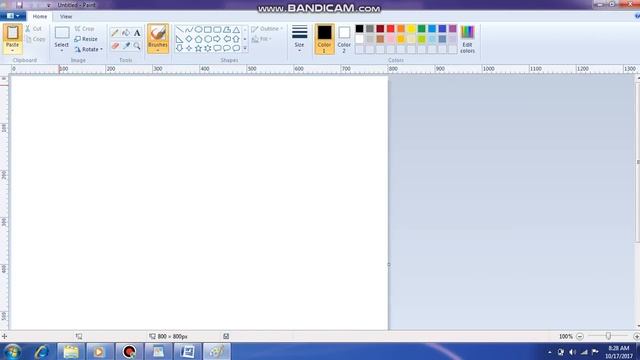Viewport: 640px width, 360px height.
Task: Choose the Four-point star shape
Action: point(189,48)
